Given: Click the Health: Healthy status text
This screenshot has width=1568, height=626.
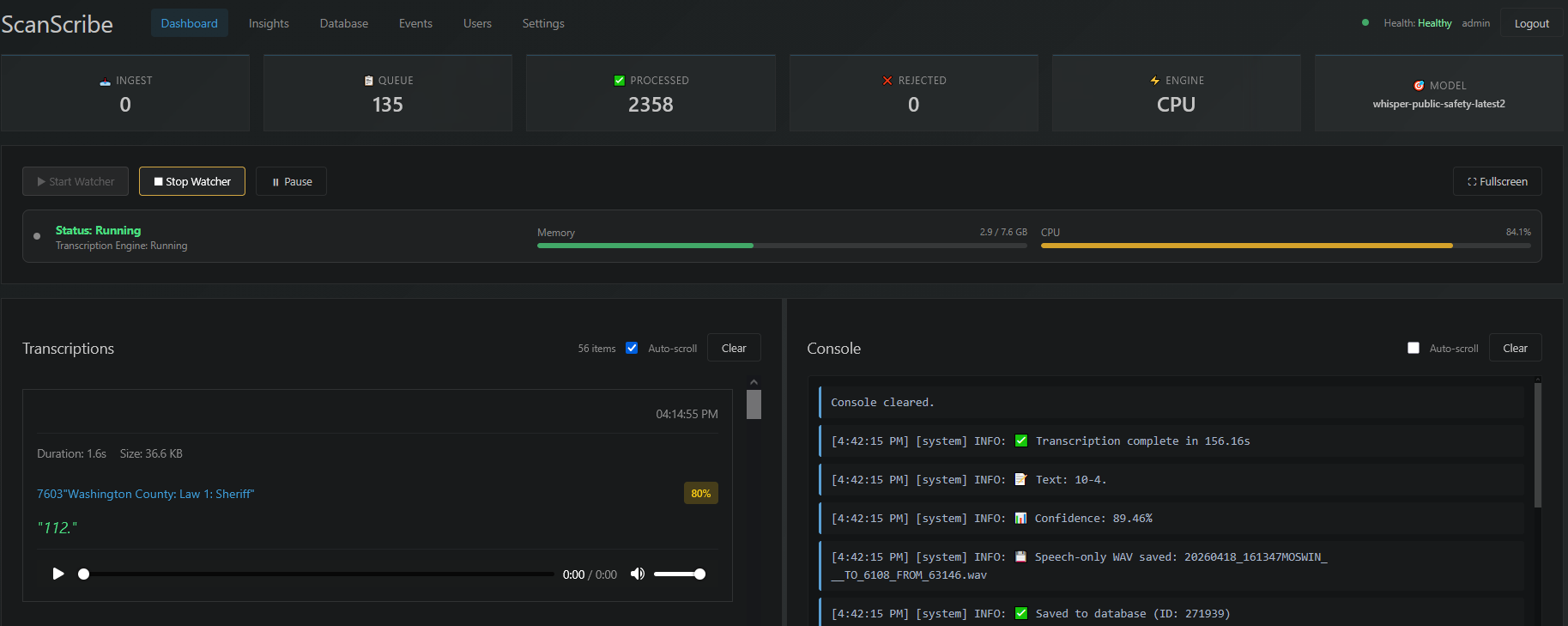Looking at the screenshot, I should point(1418,23).
